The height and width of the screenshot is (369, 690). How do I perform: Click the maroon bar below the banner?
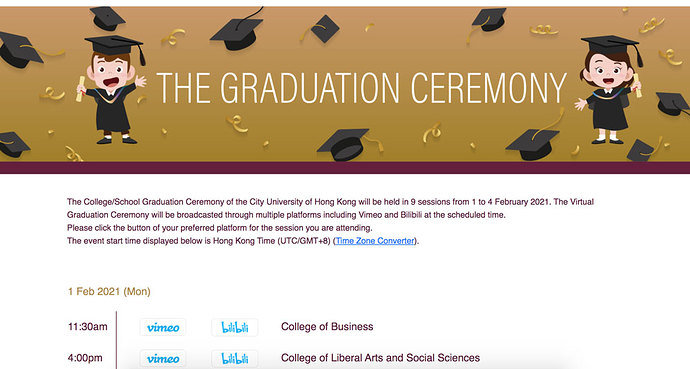(345, 168)
